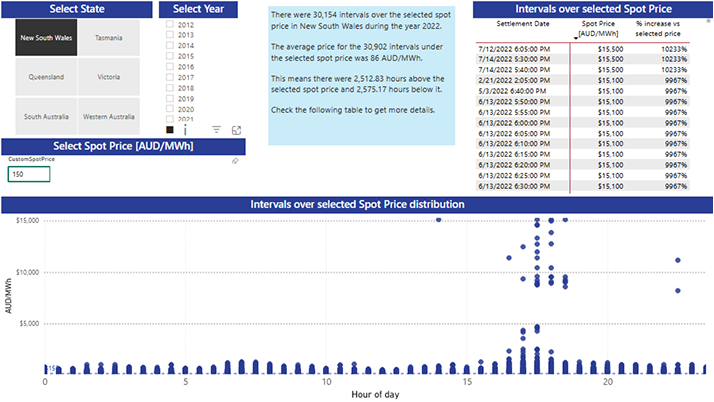This screenshot has height=402, width=714.
Task: Select South Australia state tile
Action: tap(45, 117)
